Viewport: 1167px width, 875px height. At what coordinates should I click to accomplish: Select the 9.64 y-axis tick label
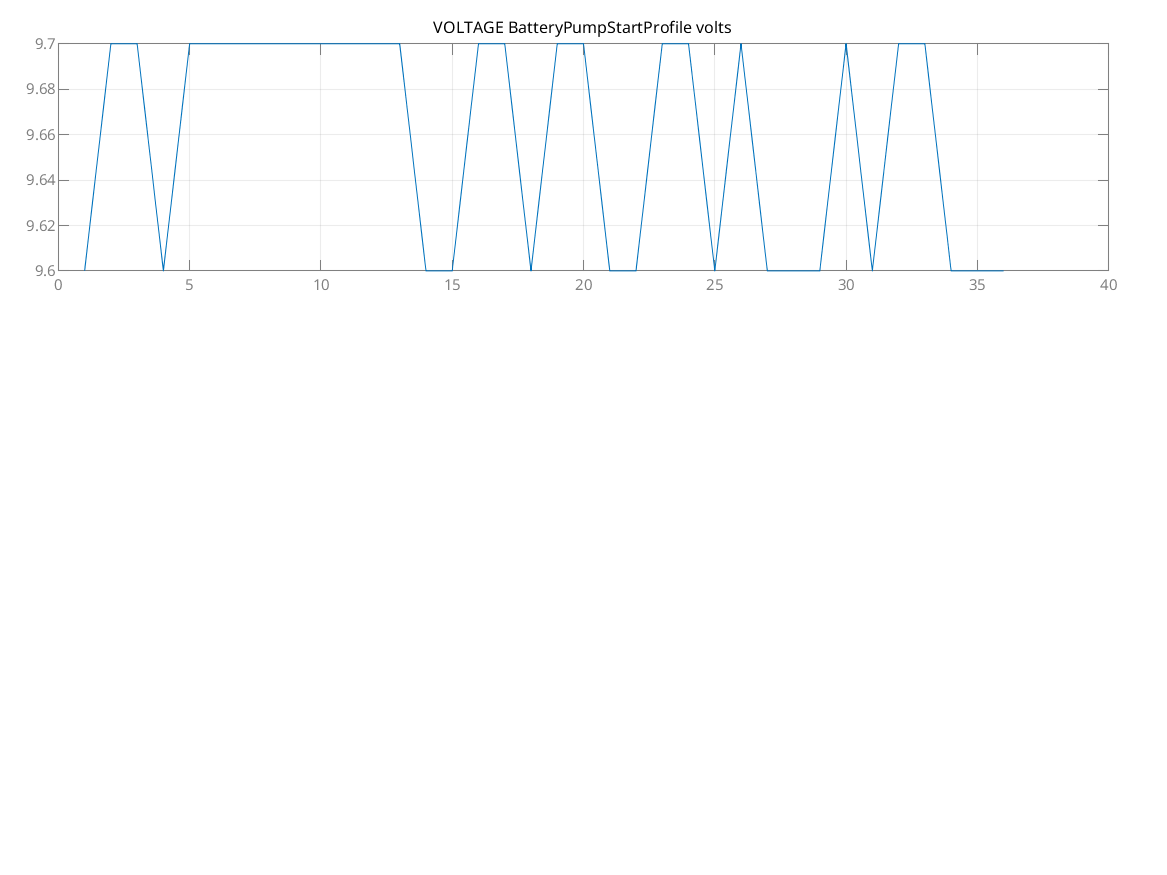pyautogui.click(x=42, y=180)
